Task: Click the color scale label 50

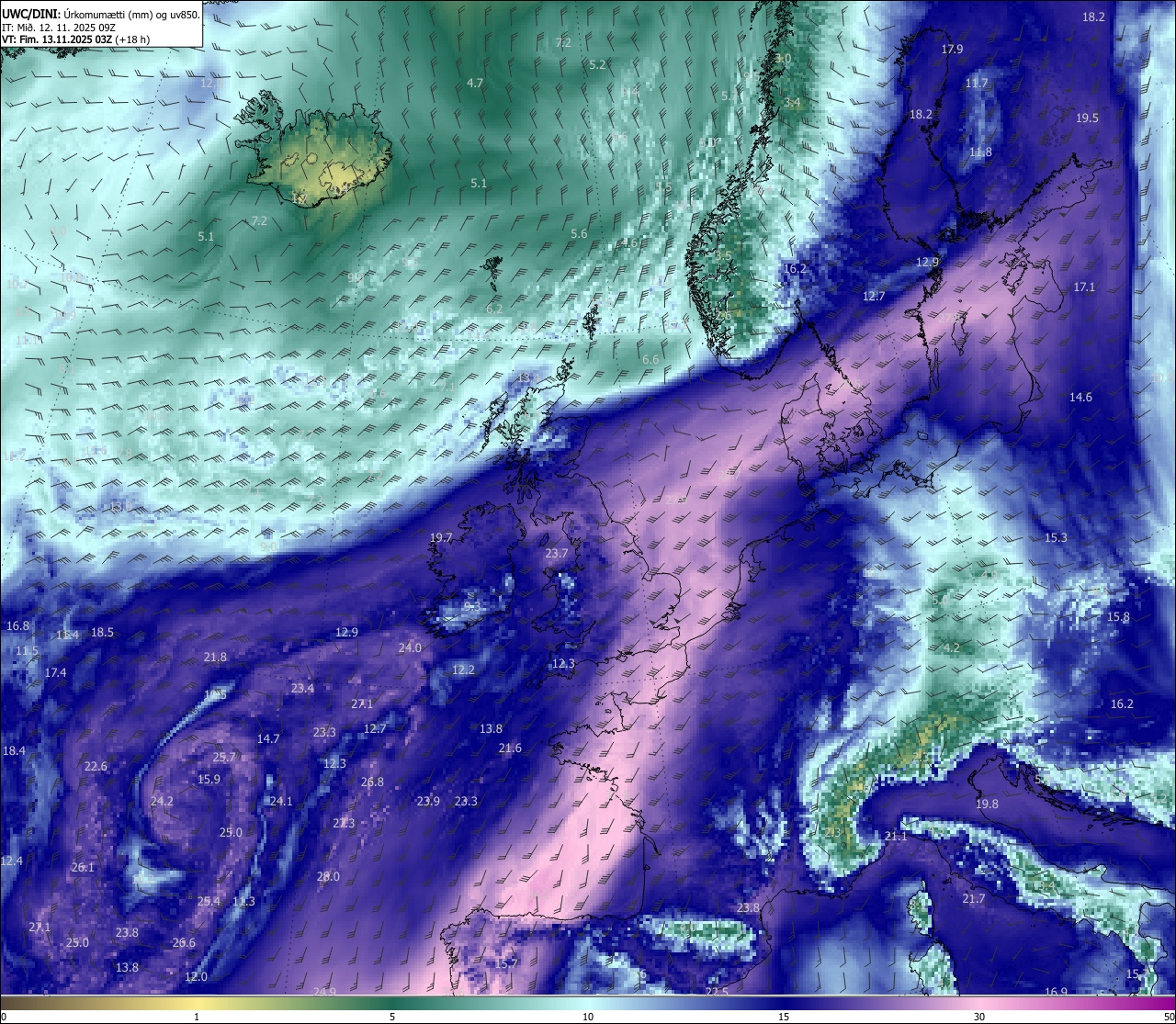Action: (x=1168, y=1017)
